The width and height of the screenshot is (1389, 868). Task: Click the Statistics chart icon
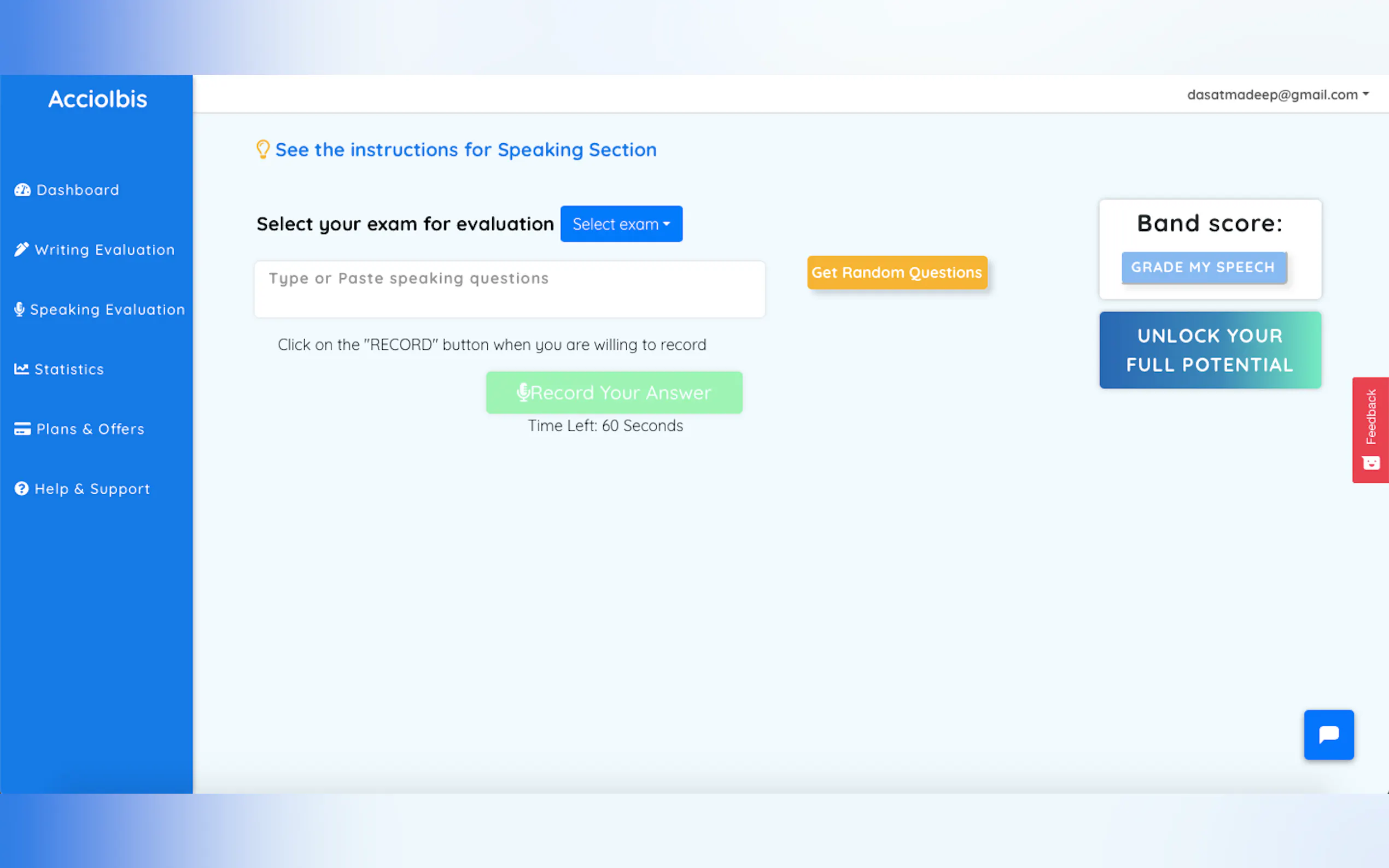(21, 369)
